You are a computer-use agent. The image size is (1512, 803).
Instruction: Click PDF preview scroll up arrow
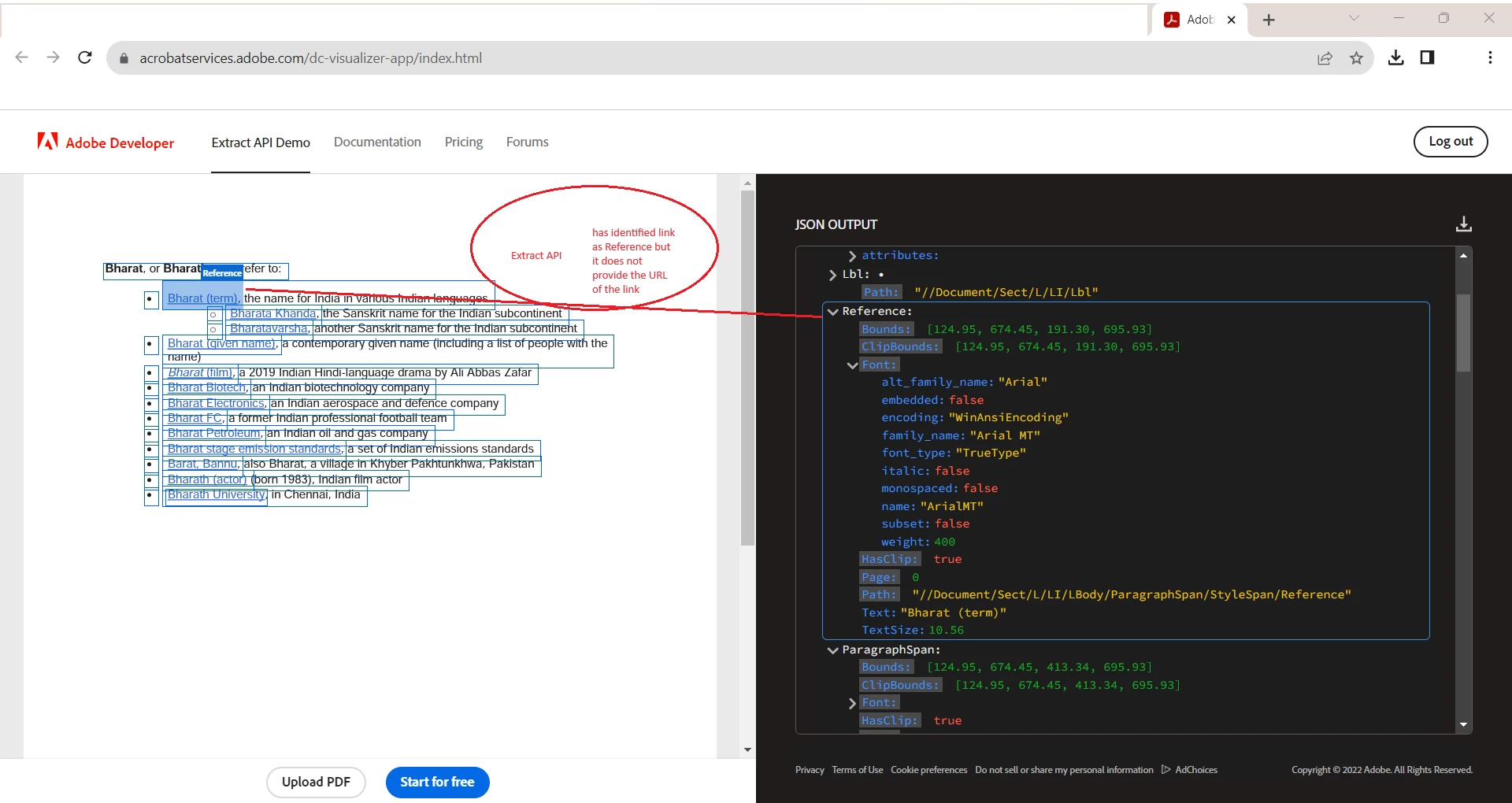tap(747, 183)
